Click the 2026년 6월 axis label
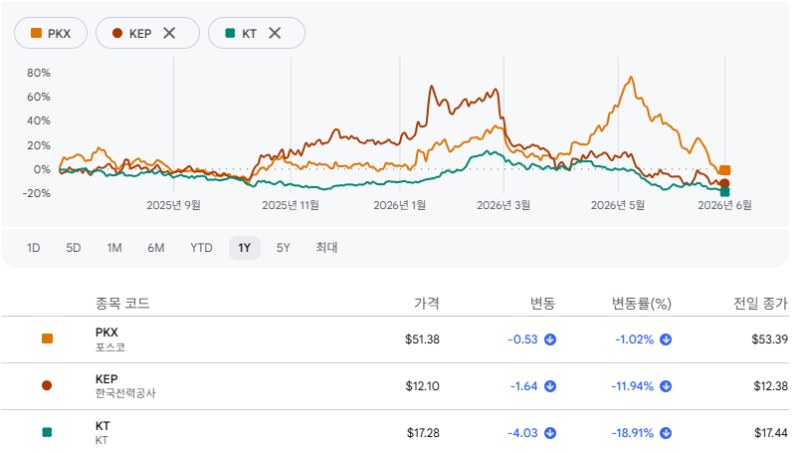800x453 pixels. coord(725,205)
